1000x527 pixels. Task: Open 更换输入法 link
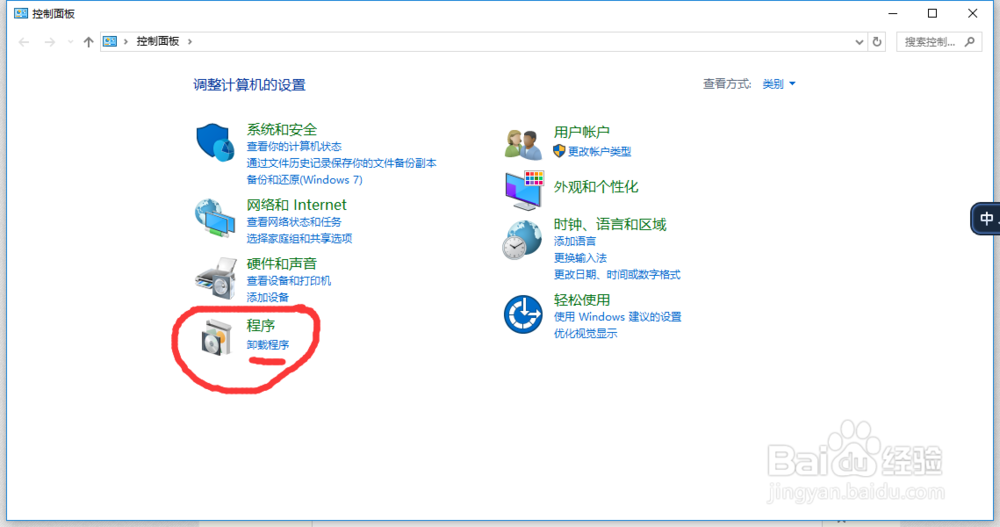tap(580, 258)
